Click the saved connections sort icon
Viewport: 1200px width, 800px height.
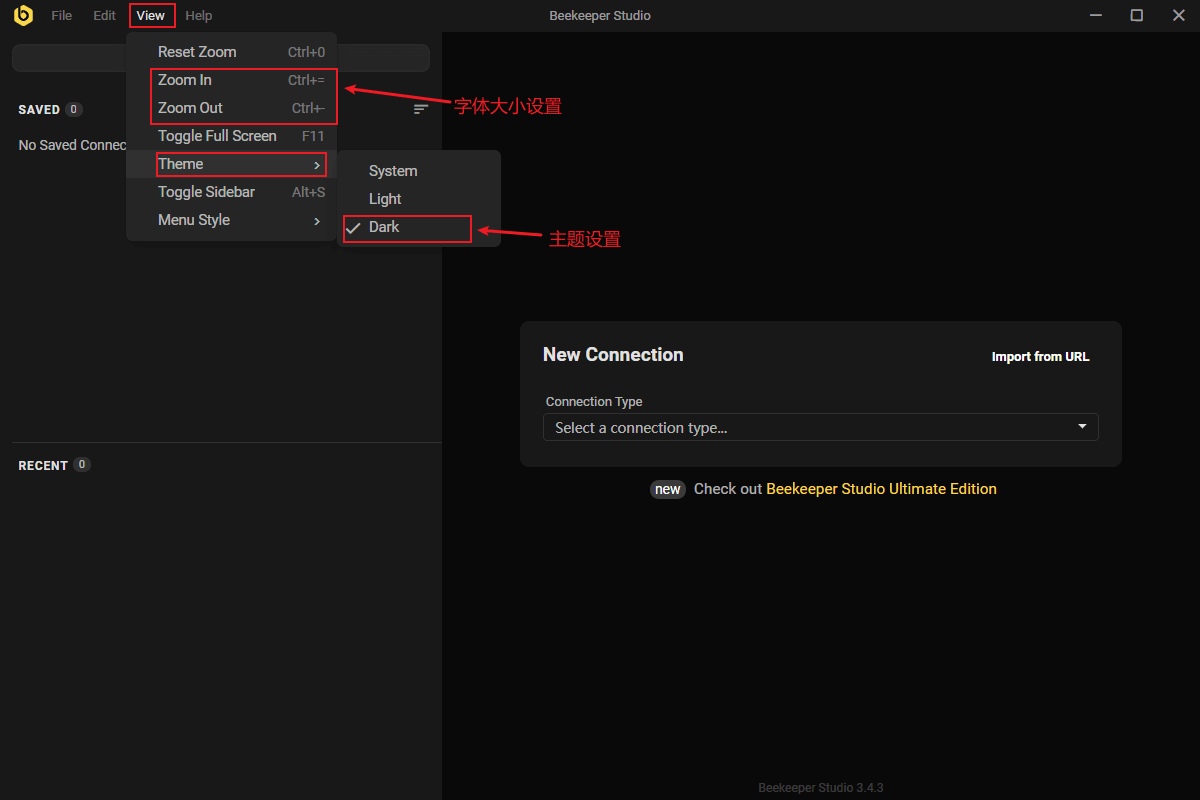[x=421, y=109]
